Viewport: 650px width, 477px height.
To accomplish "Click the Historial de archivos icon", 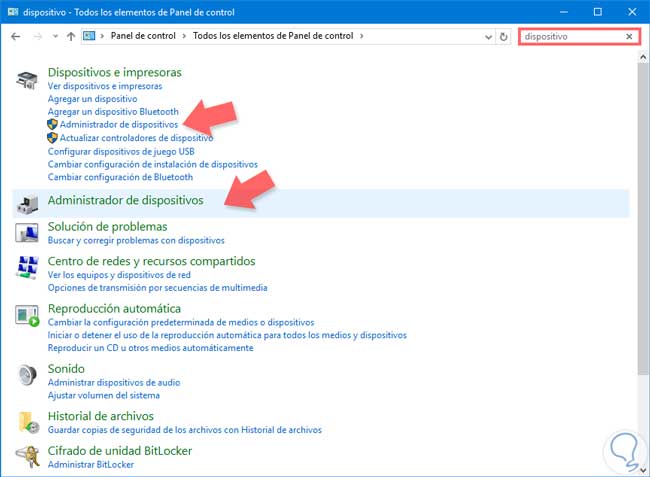I will (27, 421).
